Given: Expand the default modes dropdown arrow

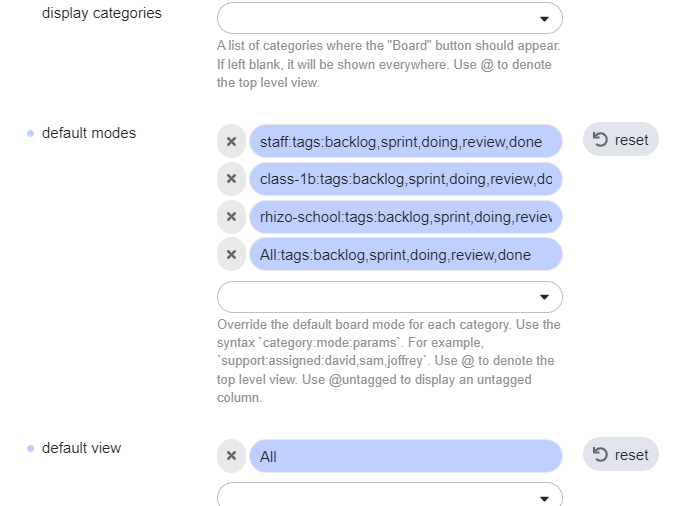Looking at the screenshot, I should tap(544, 297).
